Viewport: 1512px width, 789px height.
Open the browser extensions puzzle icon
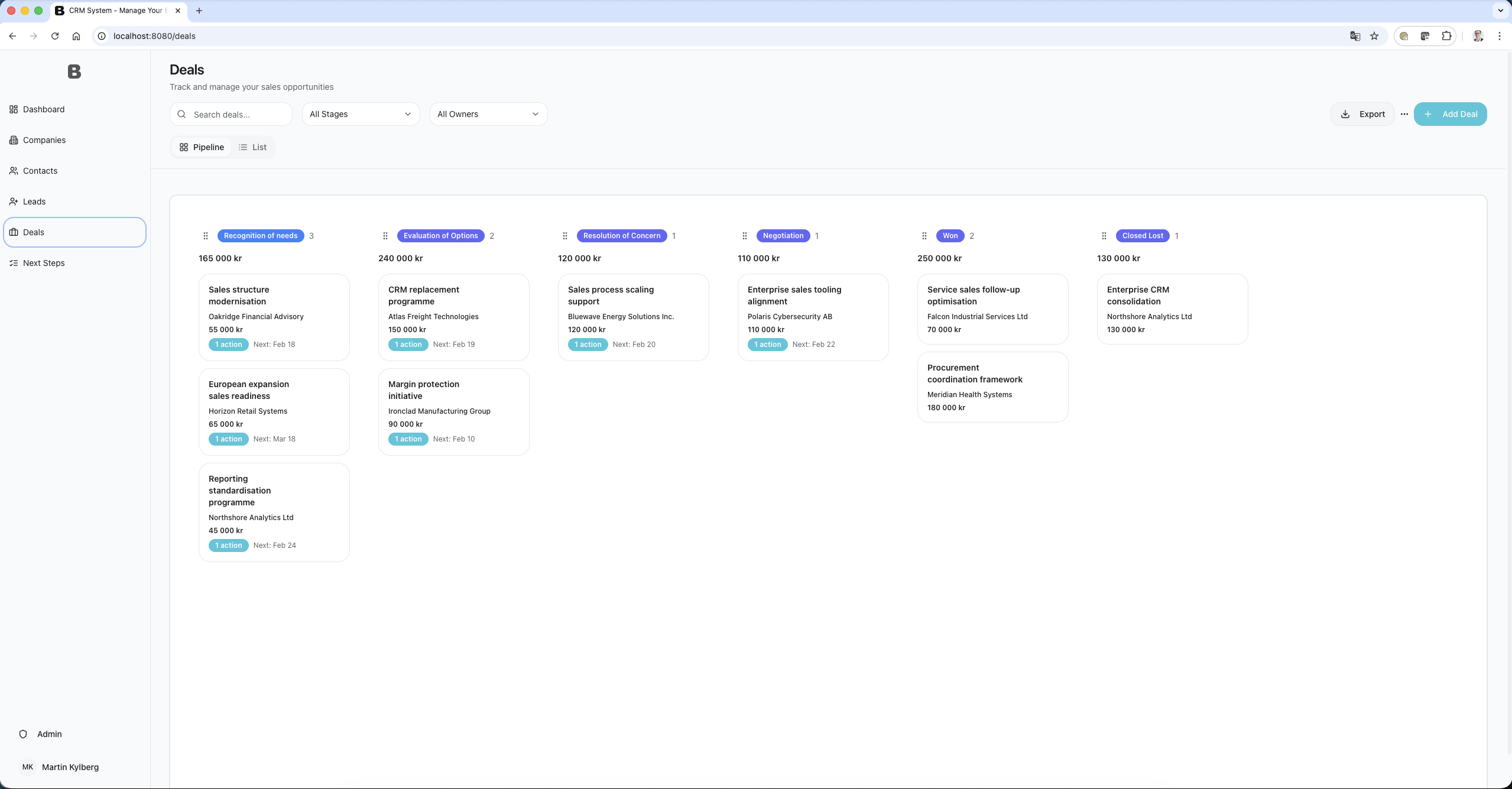pyautogui.click(x=1446, y=36)
